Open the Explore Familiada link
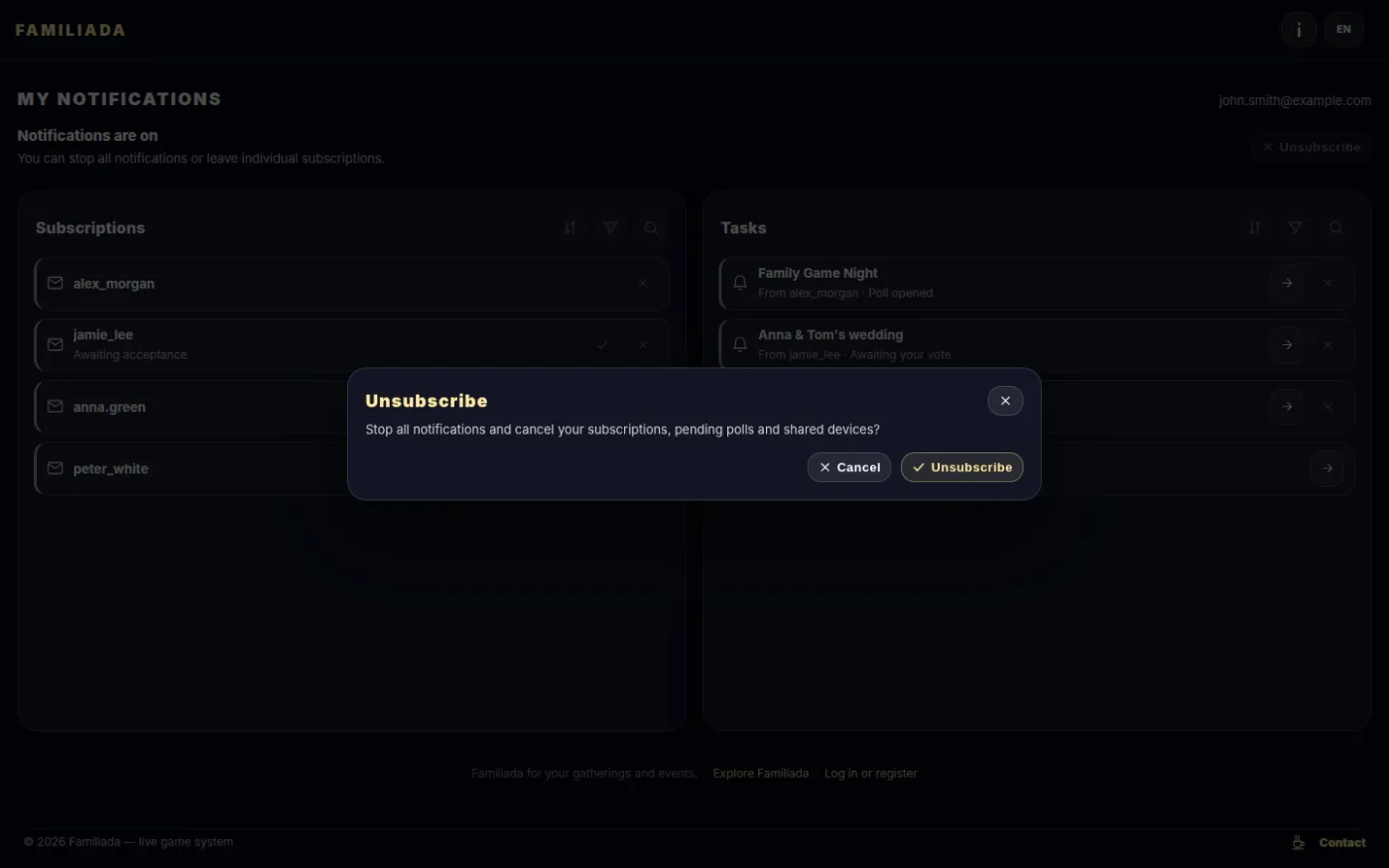The height and width of the screenshot is (868, 1389). click(x=761, y=773)
